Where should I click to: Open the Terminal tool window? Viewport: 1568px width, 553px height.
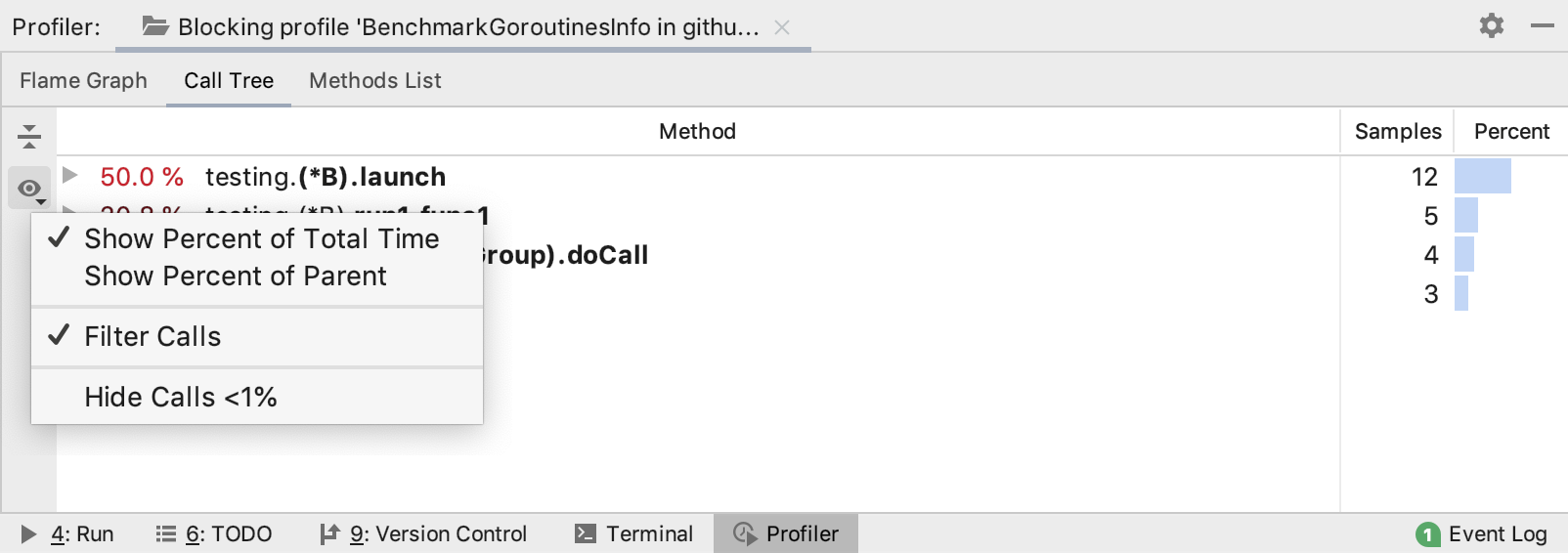click(x=634, y=533)
